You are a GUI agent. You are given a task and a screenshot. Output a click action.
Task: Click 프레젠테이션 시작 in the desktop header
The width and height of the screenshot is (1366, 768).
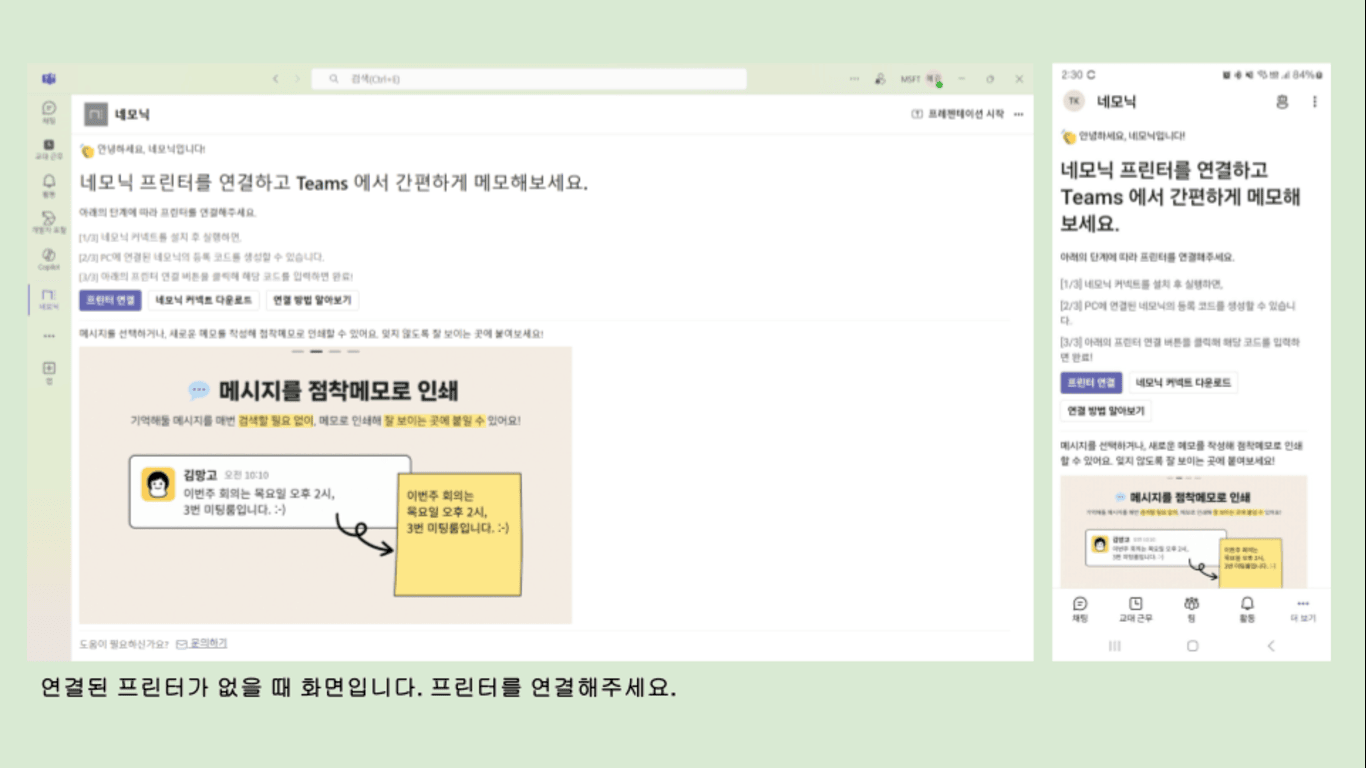coord(957,114)
